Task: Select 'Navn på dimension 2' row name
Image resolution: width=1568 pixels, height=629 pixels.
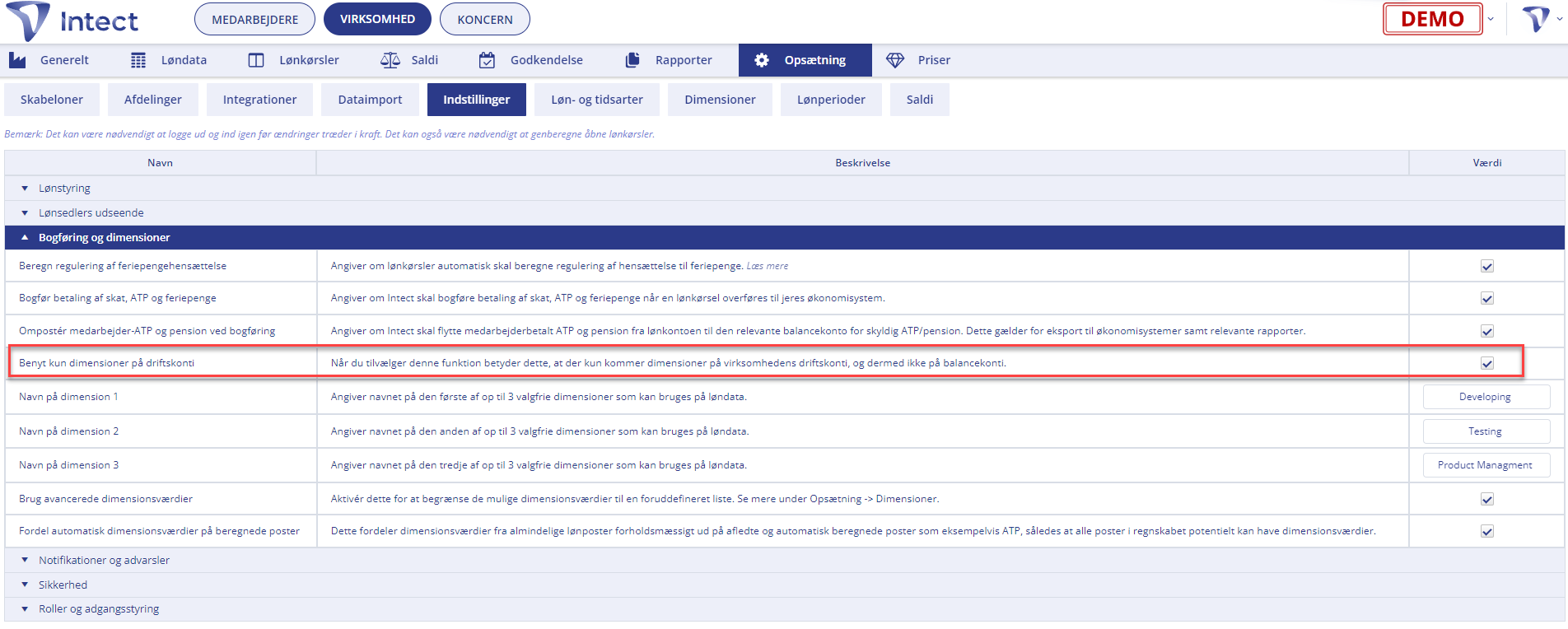Action: pyautogui.click(x=68, y=431)
